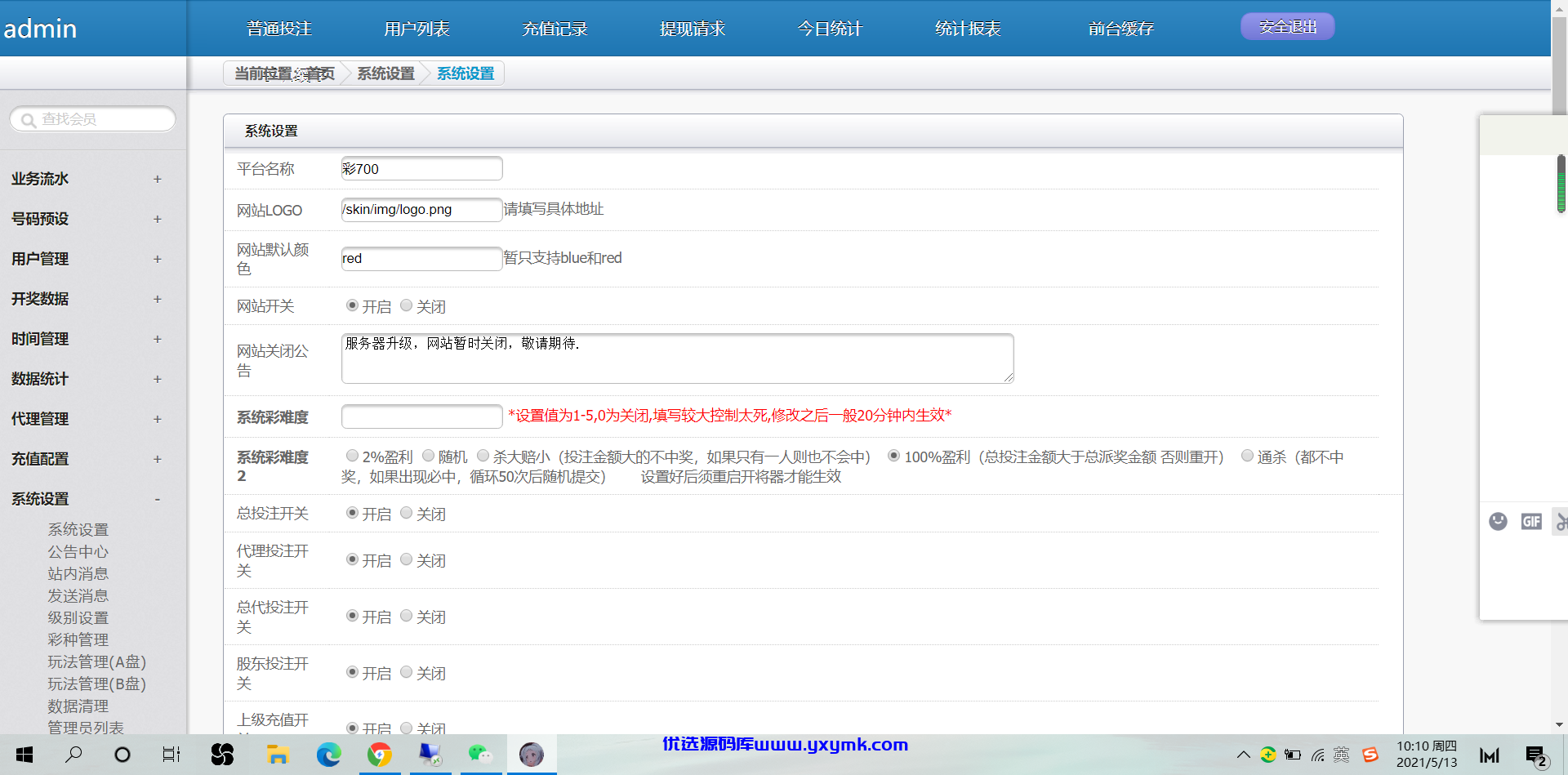Open Remote Desktop app in taskbar
The width and height of the screenshot is (1568, 775).
coord(430,755)
